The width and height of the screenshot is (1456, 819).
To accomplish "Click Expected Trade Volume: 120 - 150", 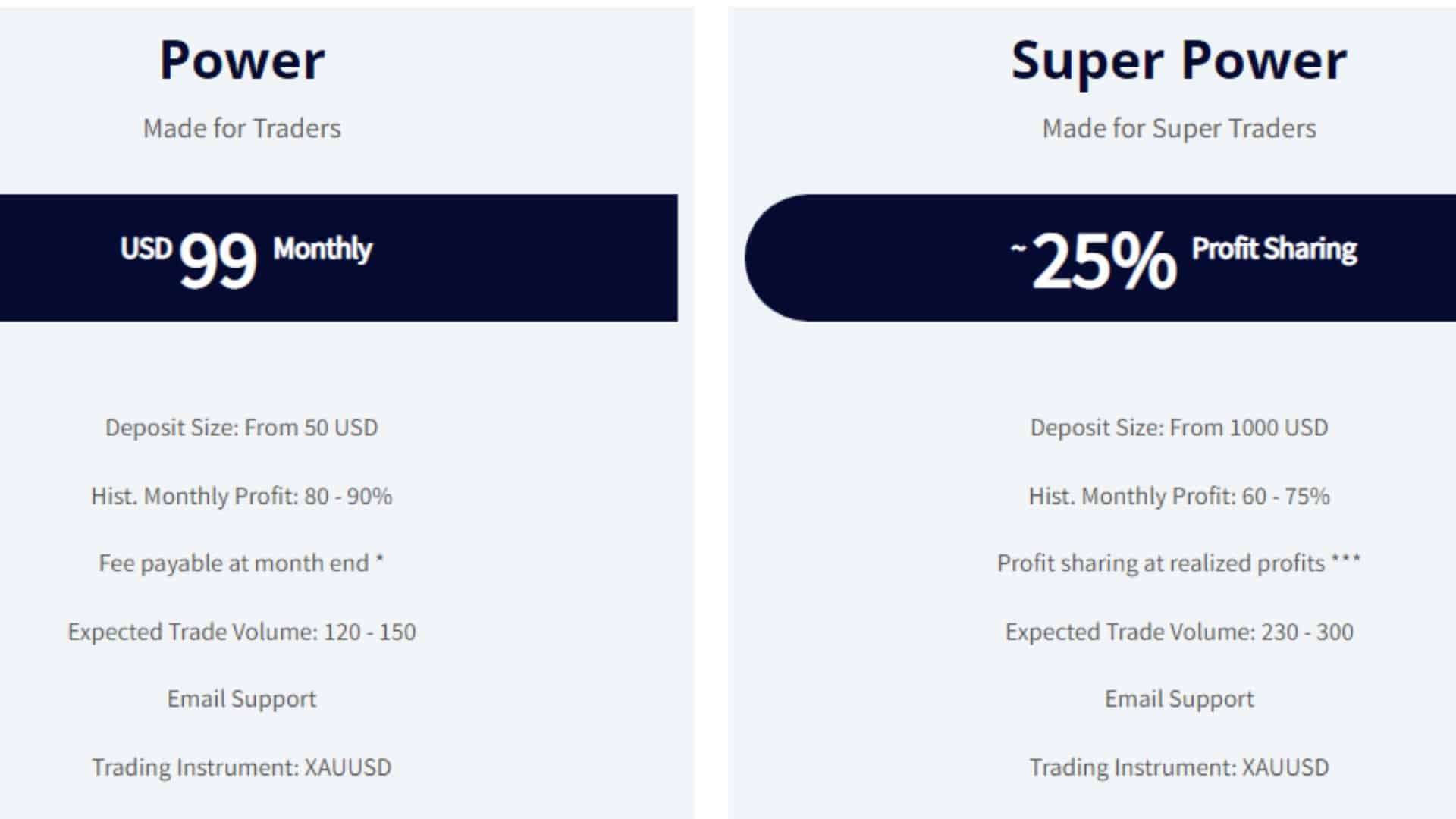I will [242, 632].
